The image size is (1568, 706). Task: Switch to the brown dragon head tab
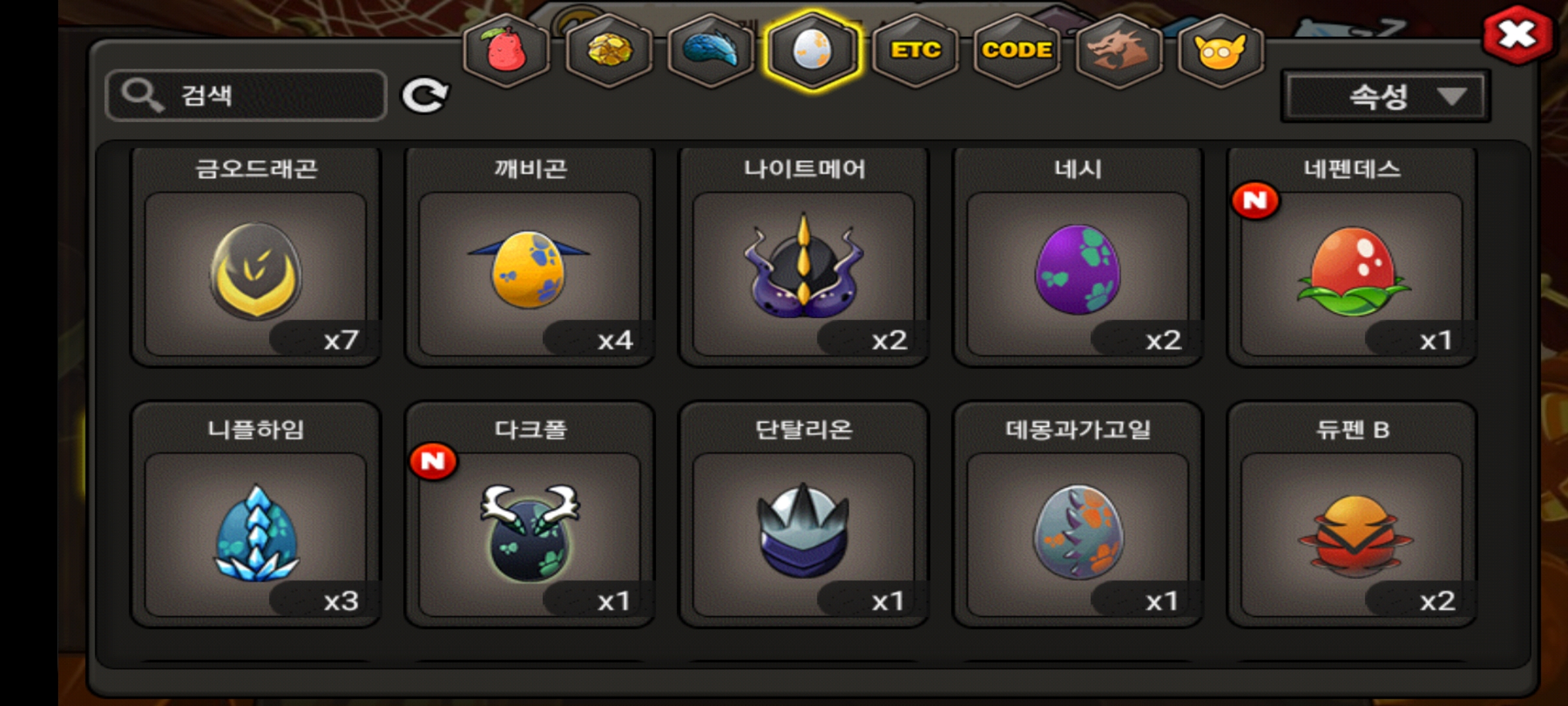point(1119,50)
